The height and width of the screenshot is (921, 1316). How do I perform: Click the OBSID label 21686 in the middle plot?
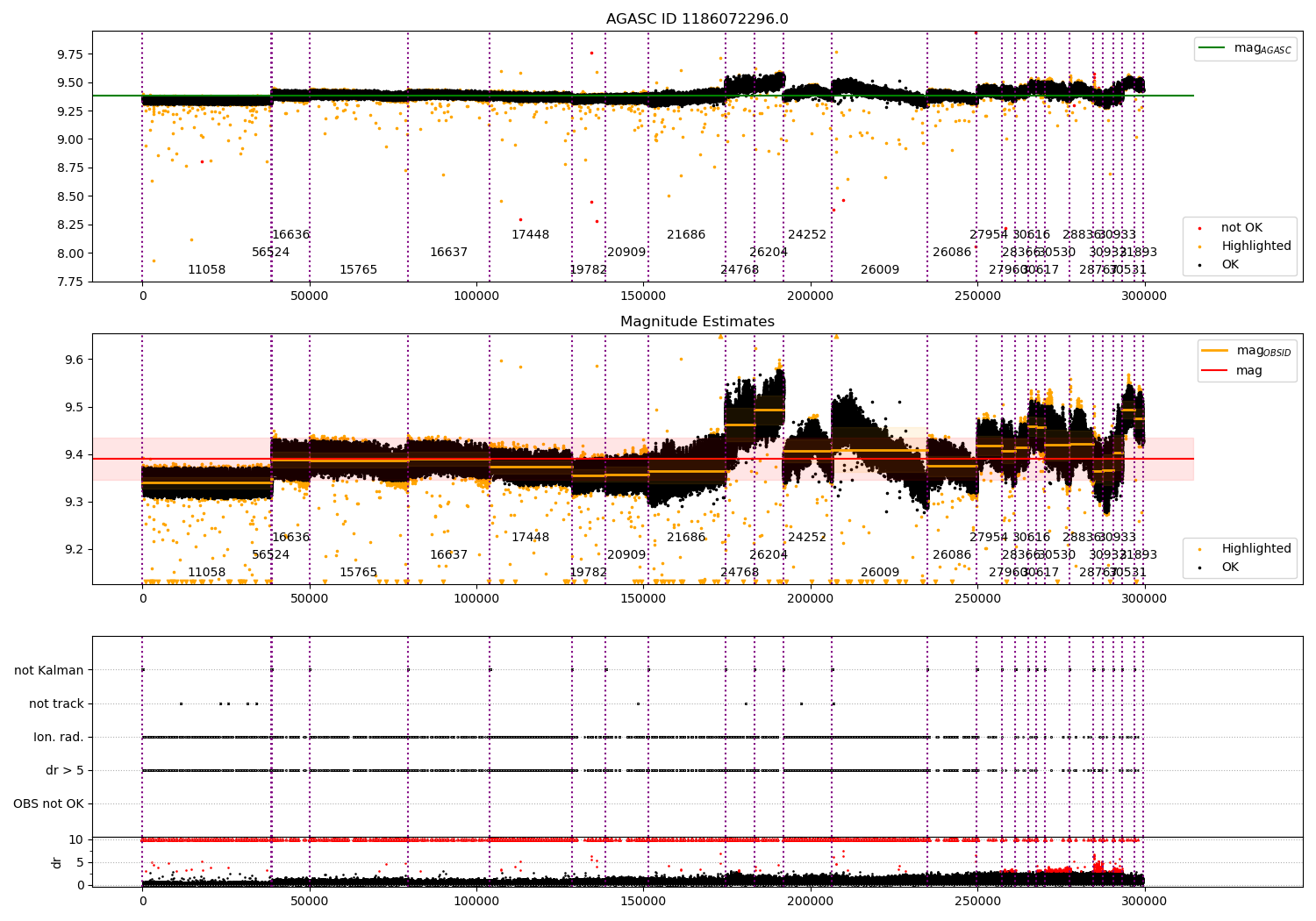[686, 538]
